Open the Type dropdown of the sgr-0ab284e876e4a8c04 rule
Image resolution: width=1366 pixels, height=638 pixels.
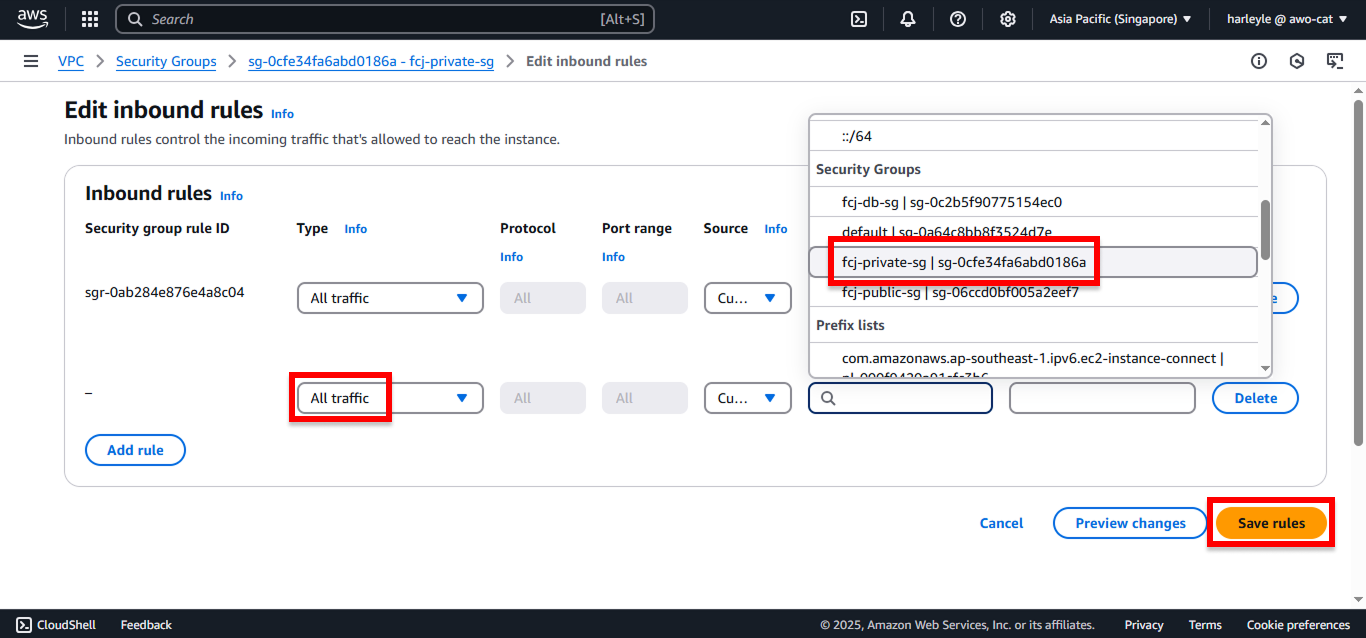click(x=390, y=298)
